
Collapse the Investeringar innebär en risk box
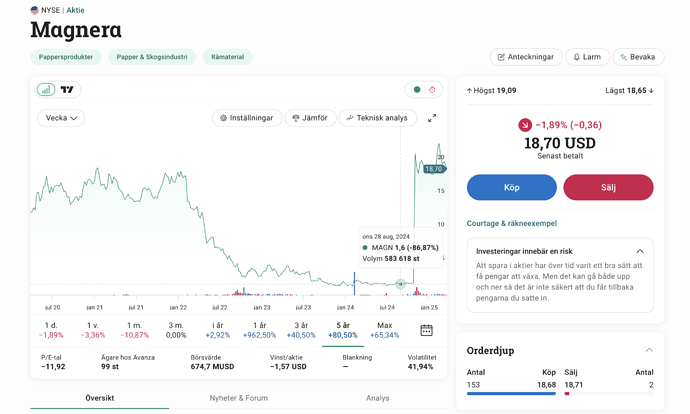(639, 251)
